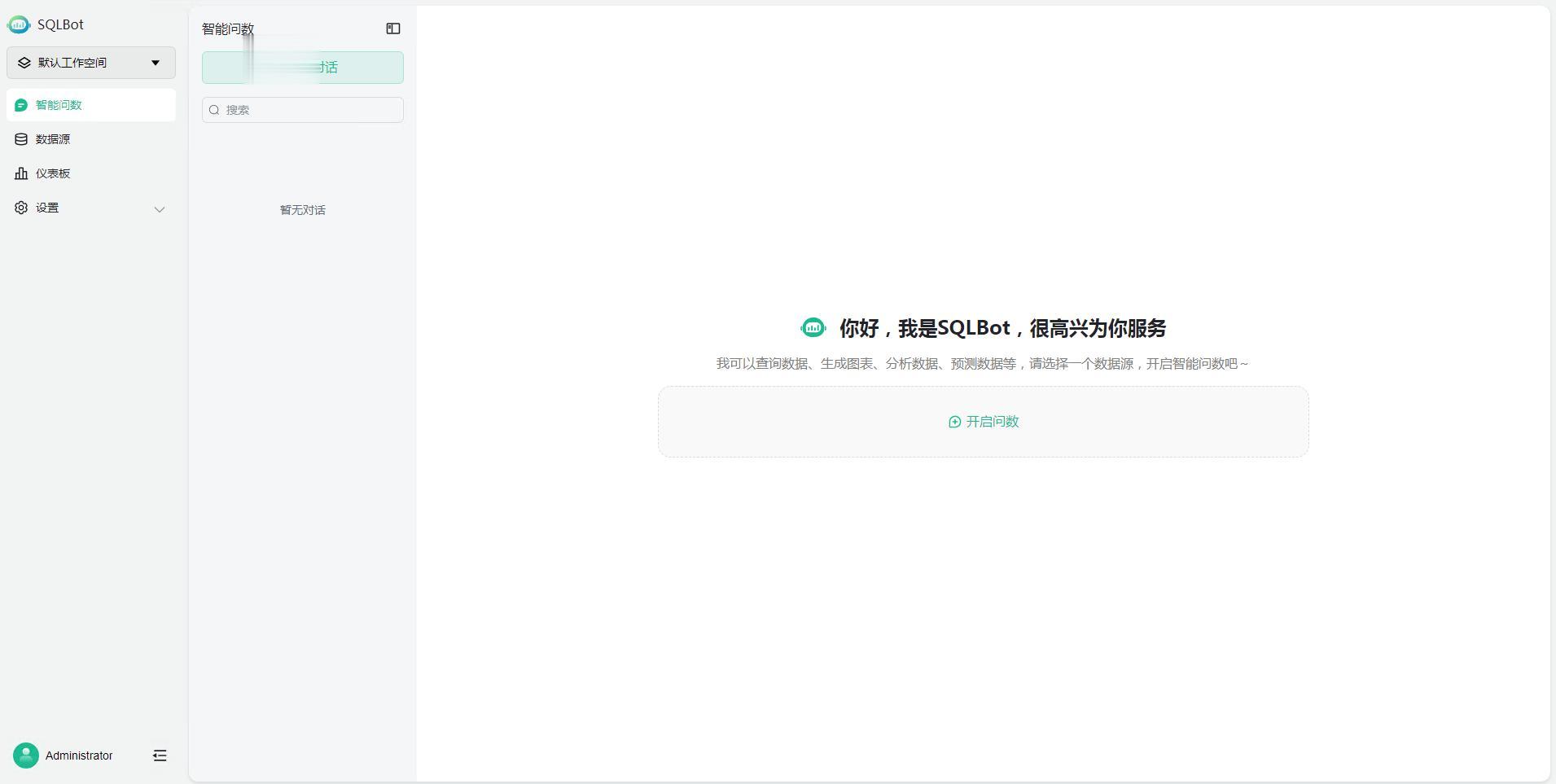
Task: Select 智能问数 in the sidebar
Action: point(91,105)
